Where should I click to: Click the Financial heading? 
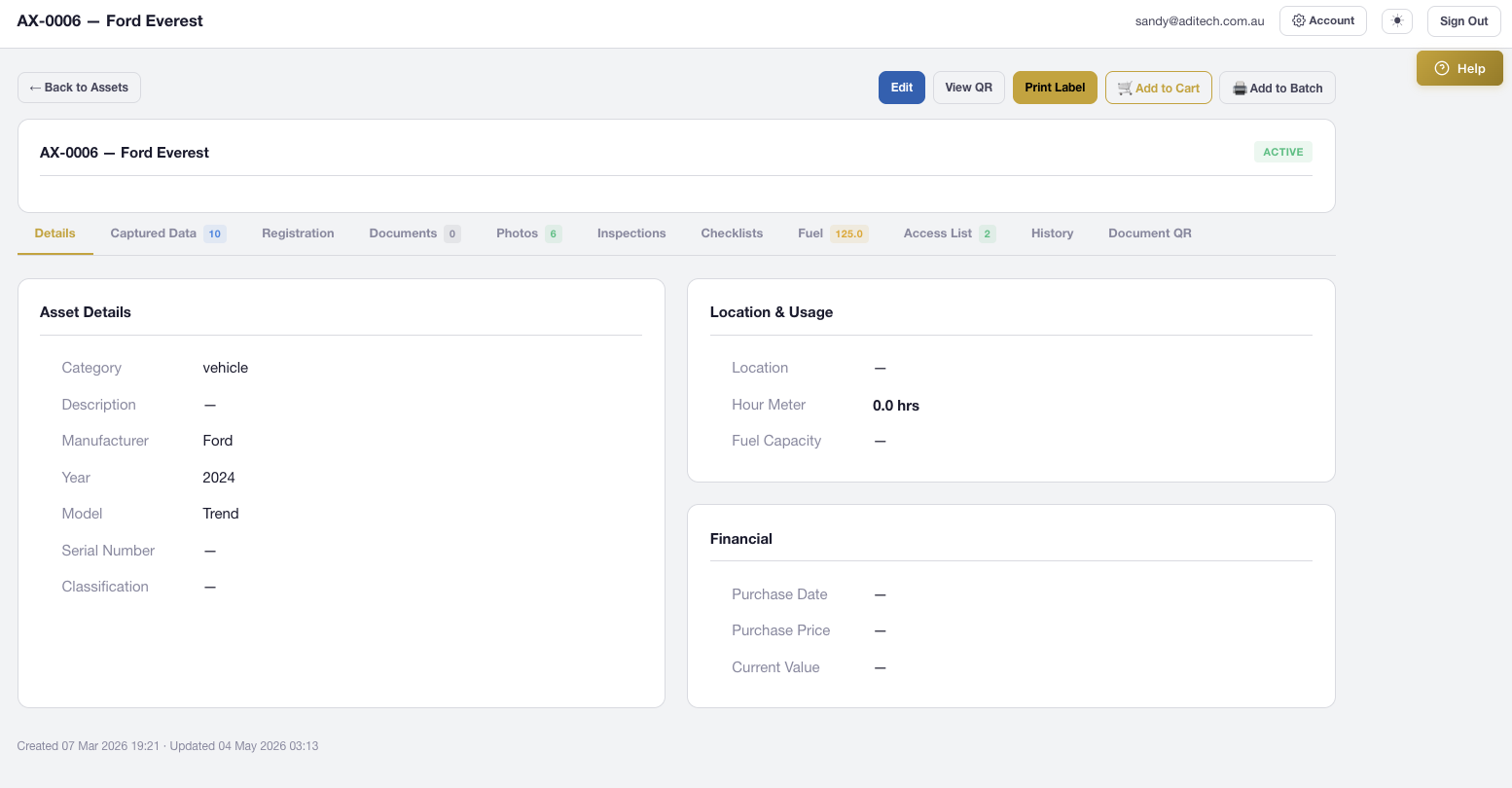(x=741, y=539)
